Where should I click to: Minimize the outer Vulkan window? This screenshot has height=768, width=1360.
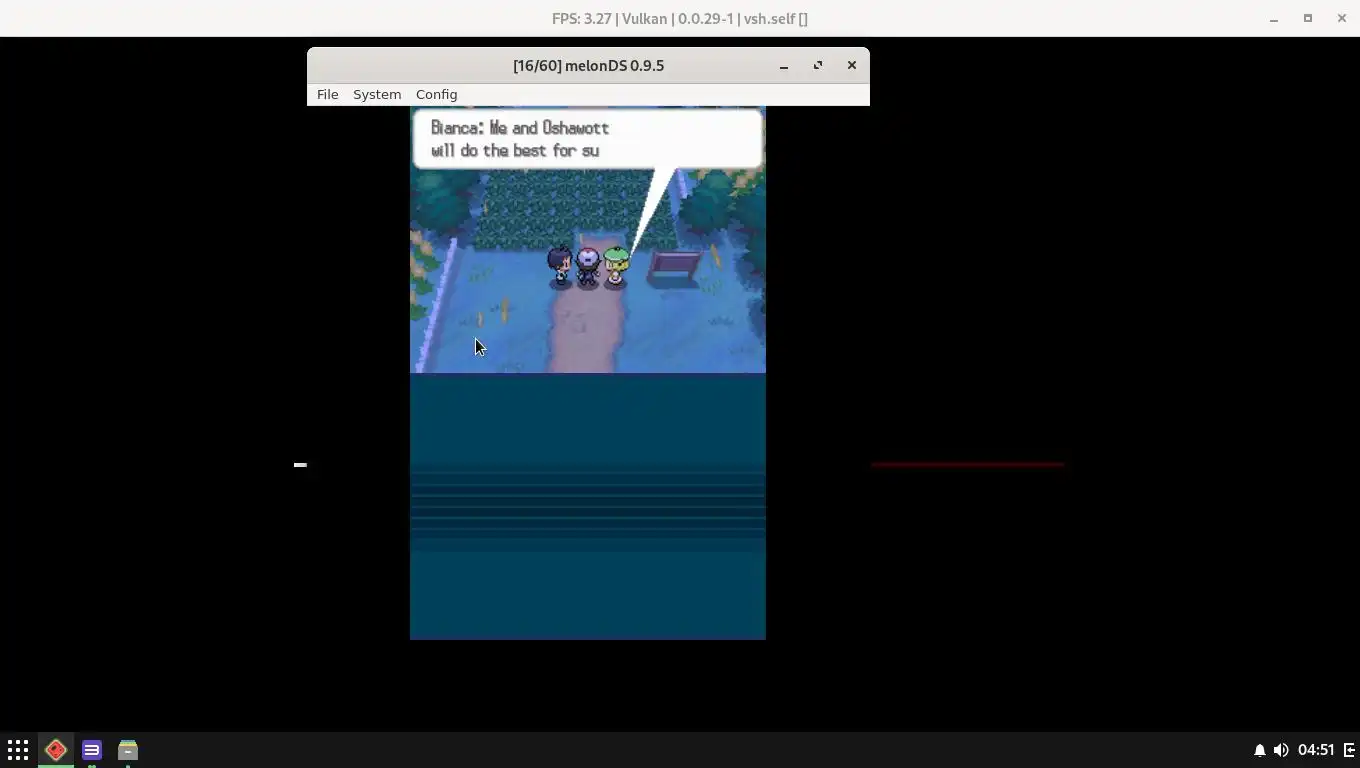tap(1274, 19)
